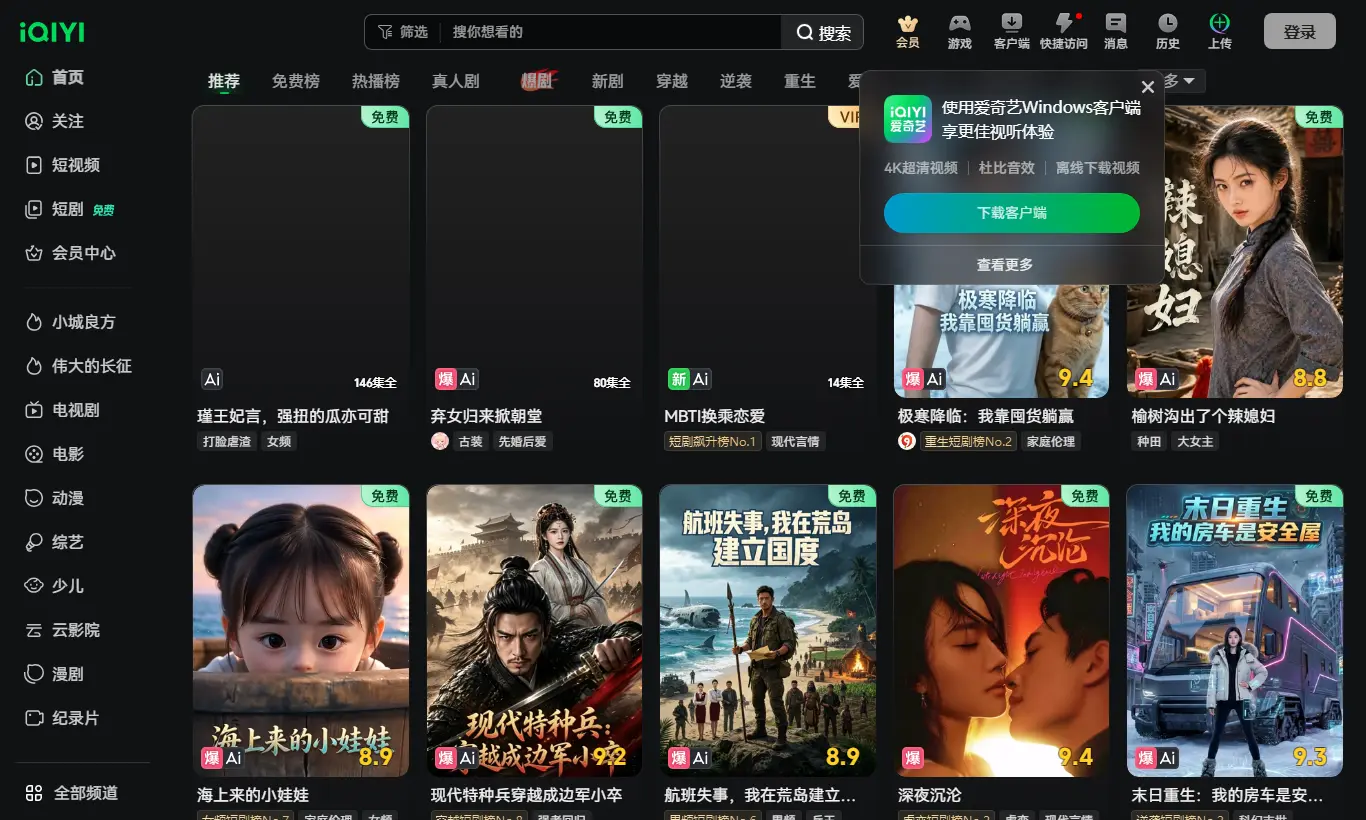1366x820 pixels.
Task: Select the 真人剧 tab
Action: point(455,81)
